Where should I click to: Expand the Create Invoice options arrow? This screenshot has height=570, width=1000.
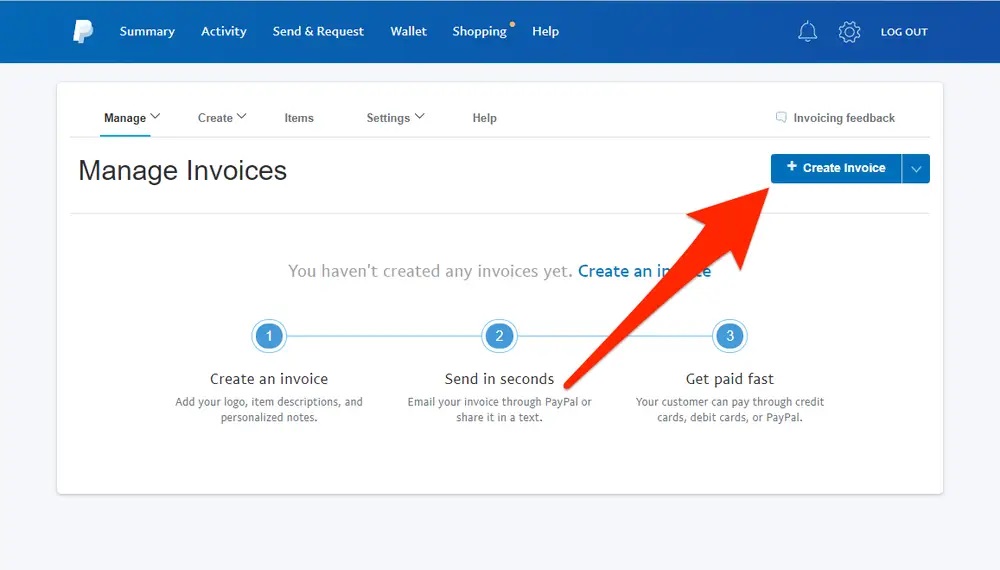916,169
